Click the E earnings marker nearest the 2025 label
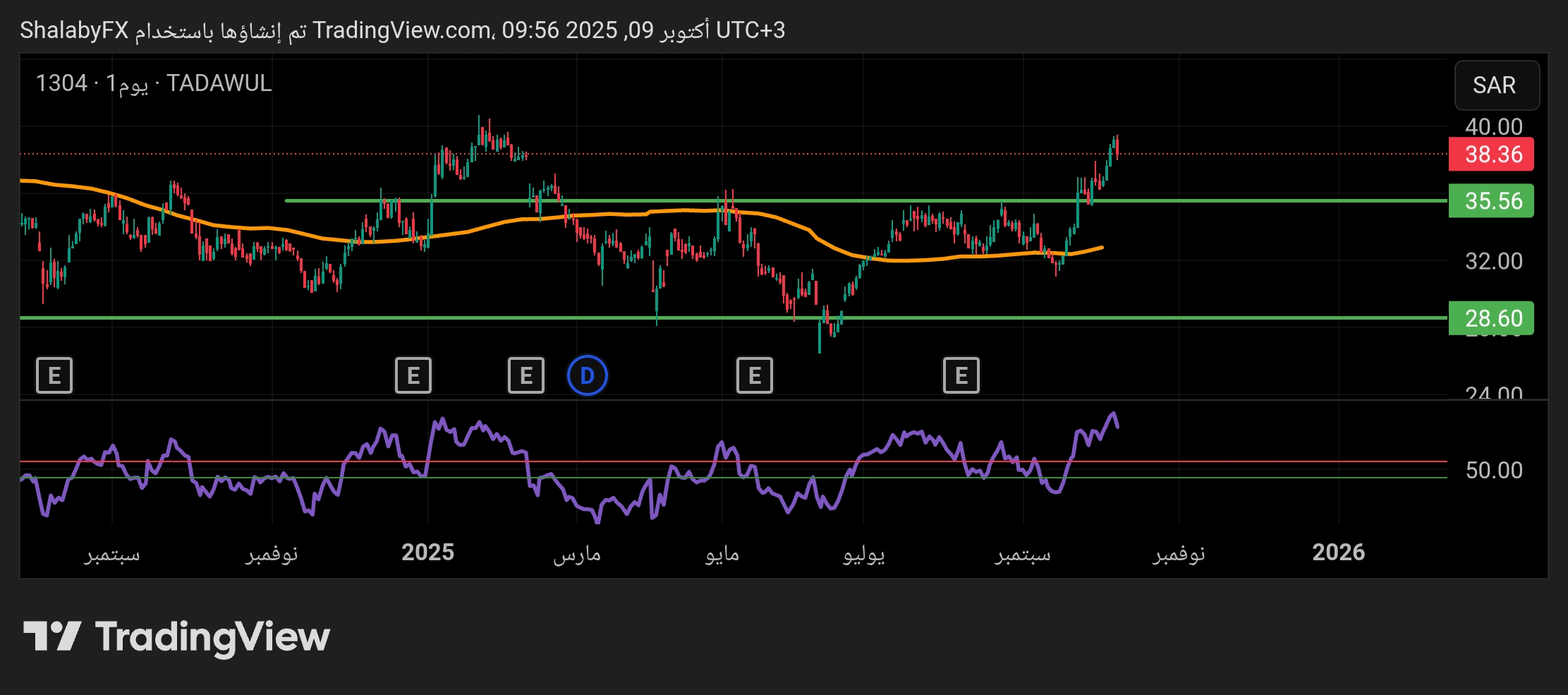 tap(413, 375)
